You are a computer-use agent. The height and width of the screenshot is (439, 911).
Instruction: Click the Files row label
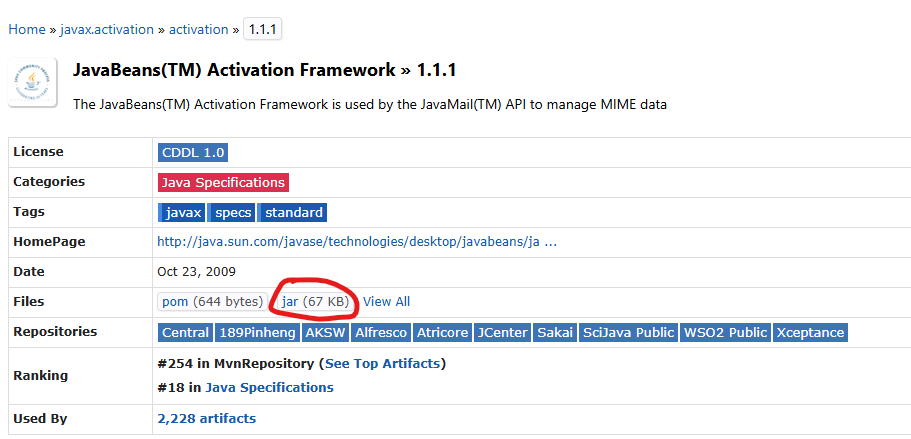pos(28,301)
